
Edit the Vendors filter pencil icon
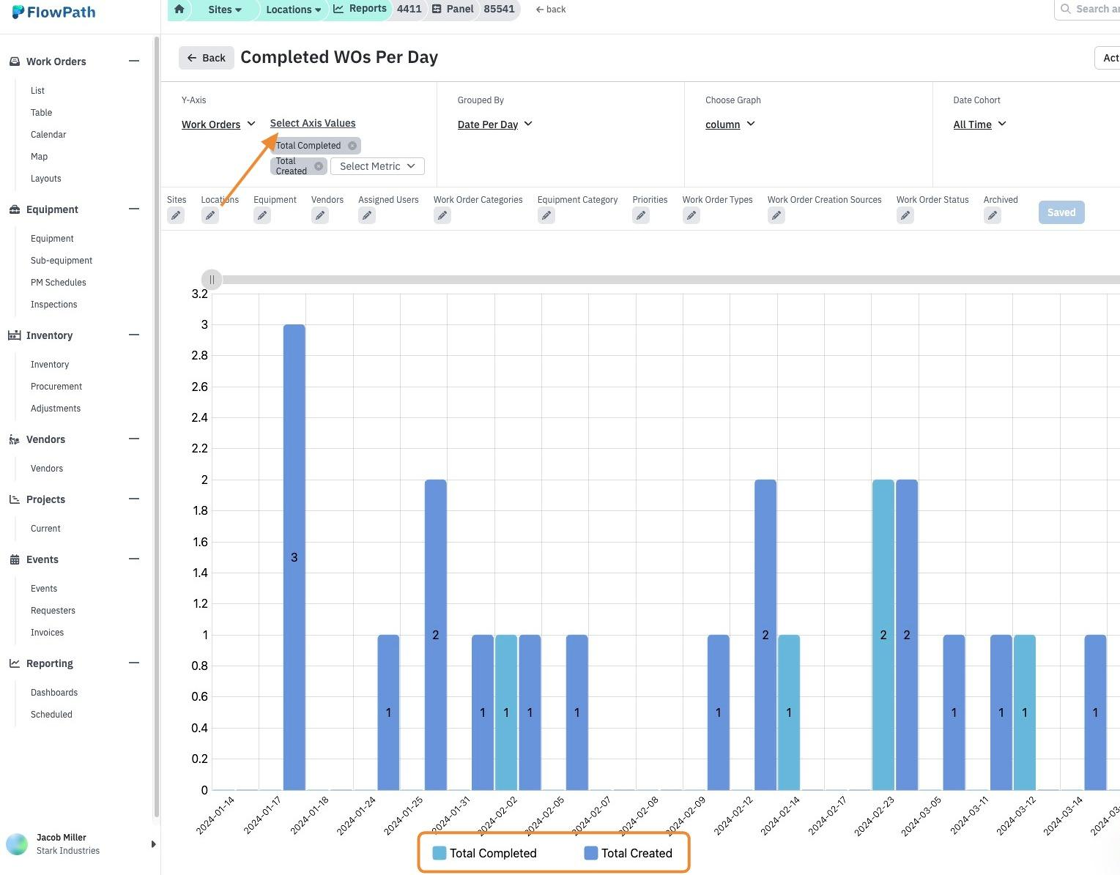320,215
